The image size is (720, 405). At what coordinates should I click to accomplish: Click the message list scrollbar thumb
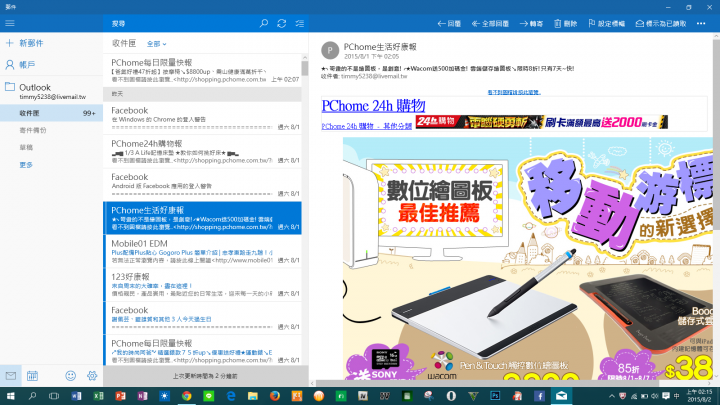pos(304,68)
